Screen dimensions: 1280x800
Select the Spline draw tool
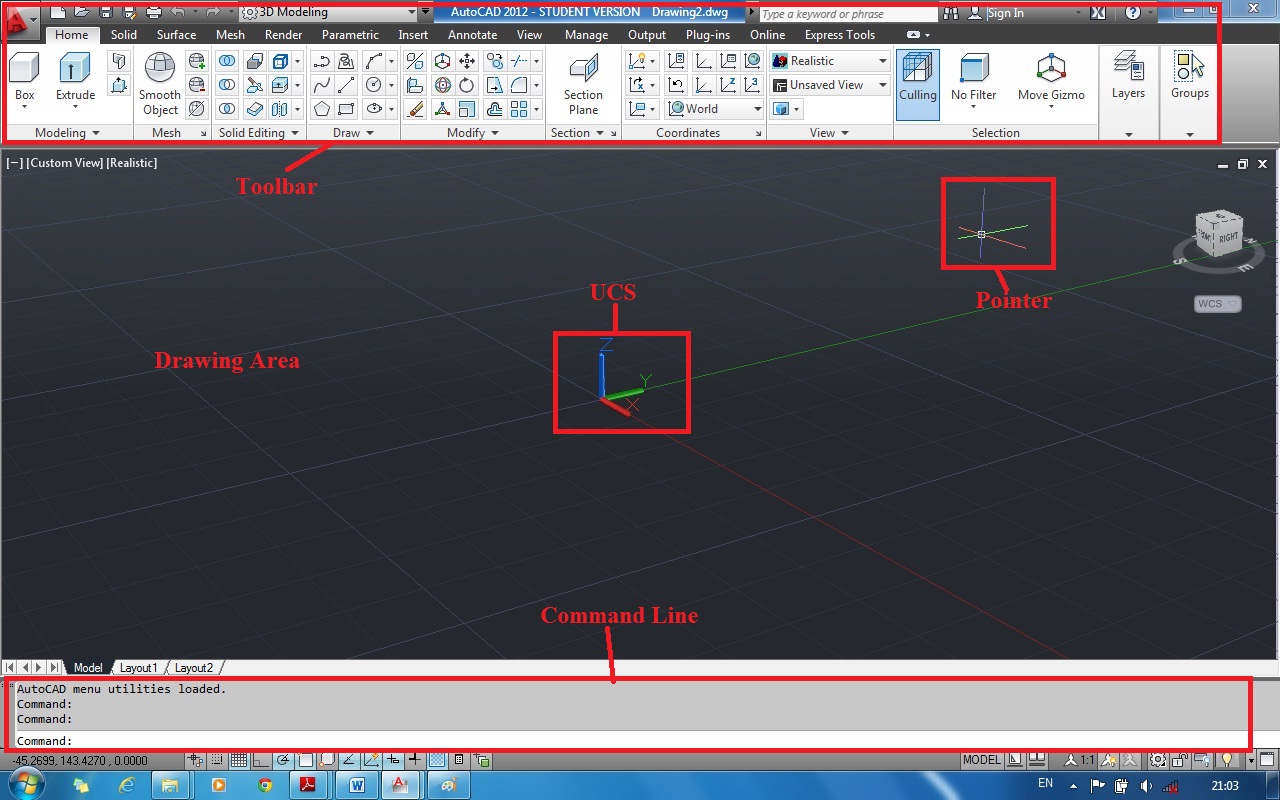[x=322, y=85]
